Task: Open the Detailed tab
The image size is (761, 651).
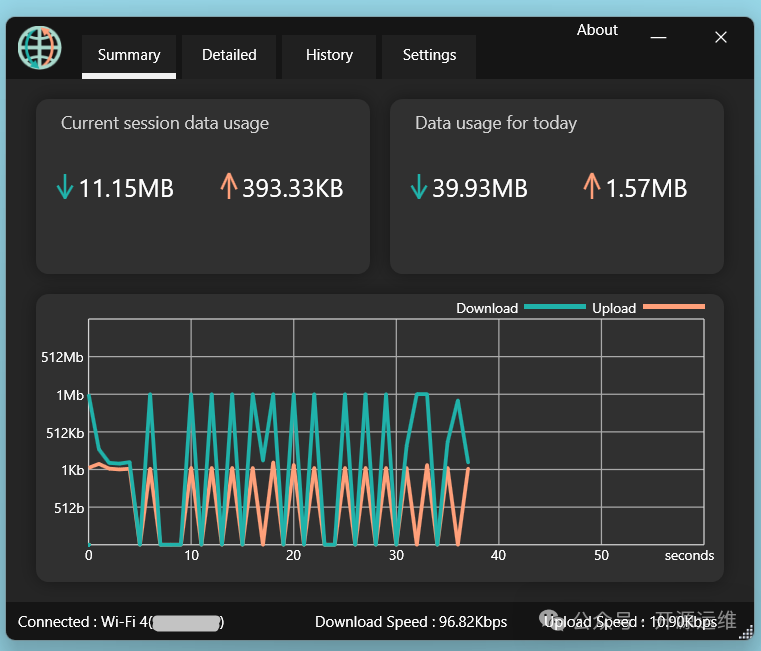Action: (x=229, y=56)
